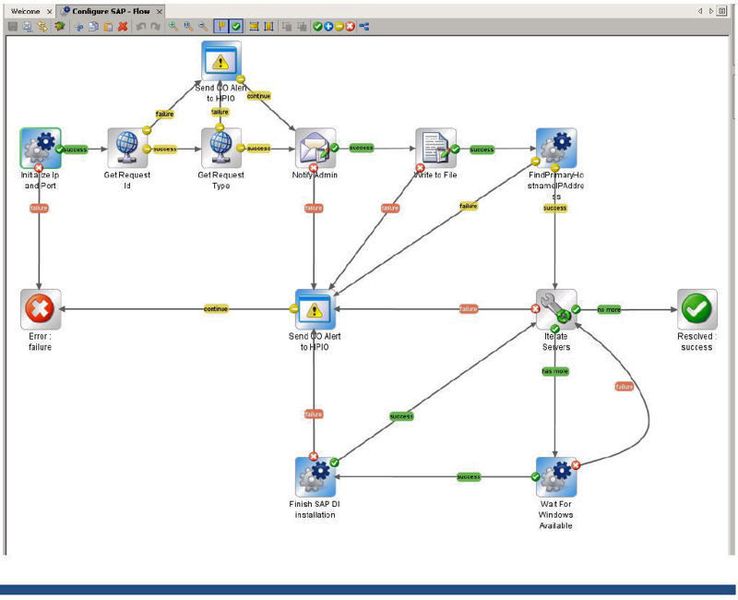Click the 'success' label after Initialize Ip and Port
Image resolution: width=738 pixels, height=600 pixels.
tap(75, 150)
